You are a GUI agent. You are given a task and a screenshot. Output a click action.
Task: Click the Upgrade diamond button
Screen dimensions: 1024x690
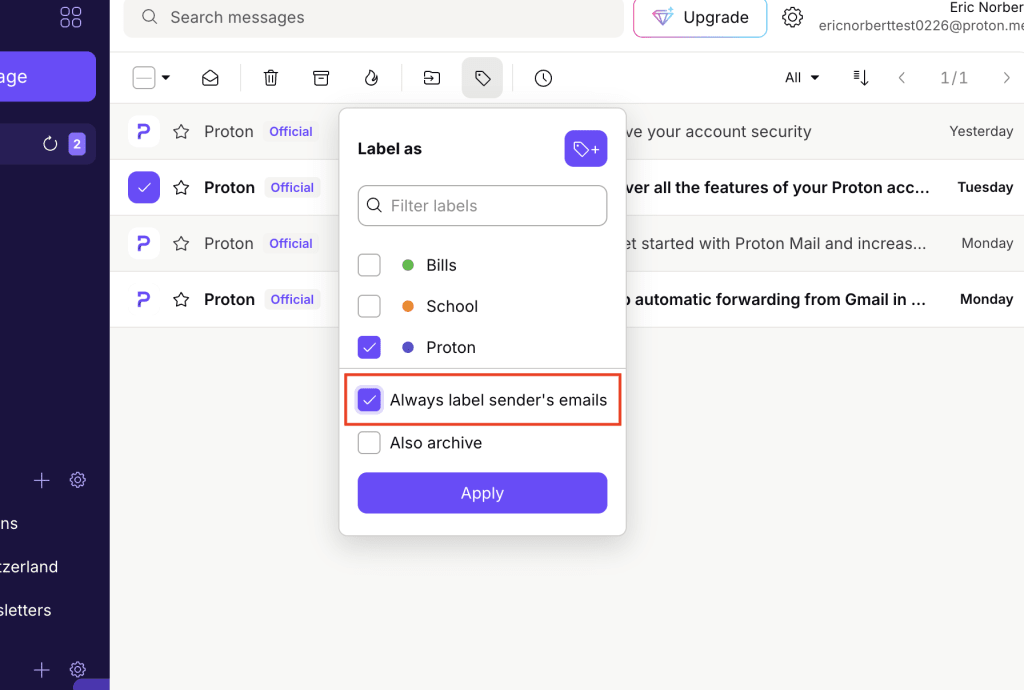click(x=699, y=18)
